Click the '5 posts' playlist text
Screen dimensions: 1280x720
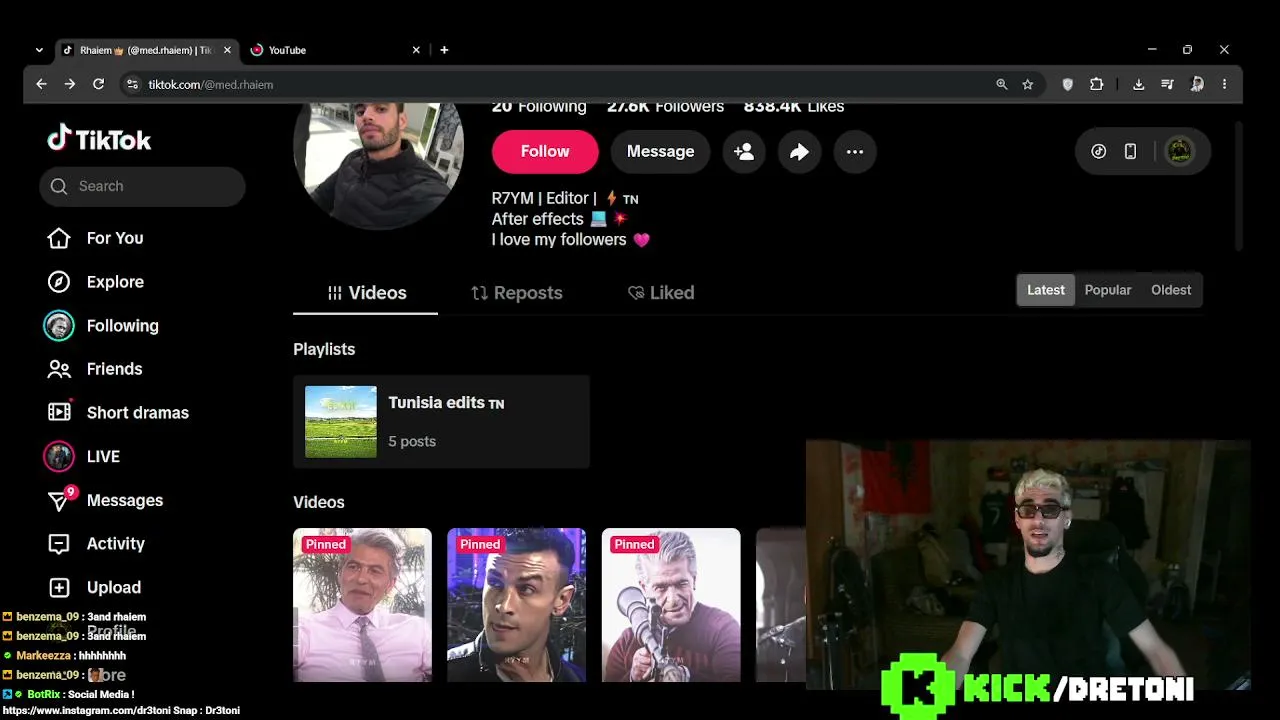[x=412, y=441]
